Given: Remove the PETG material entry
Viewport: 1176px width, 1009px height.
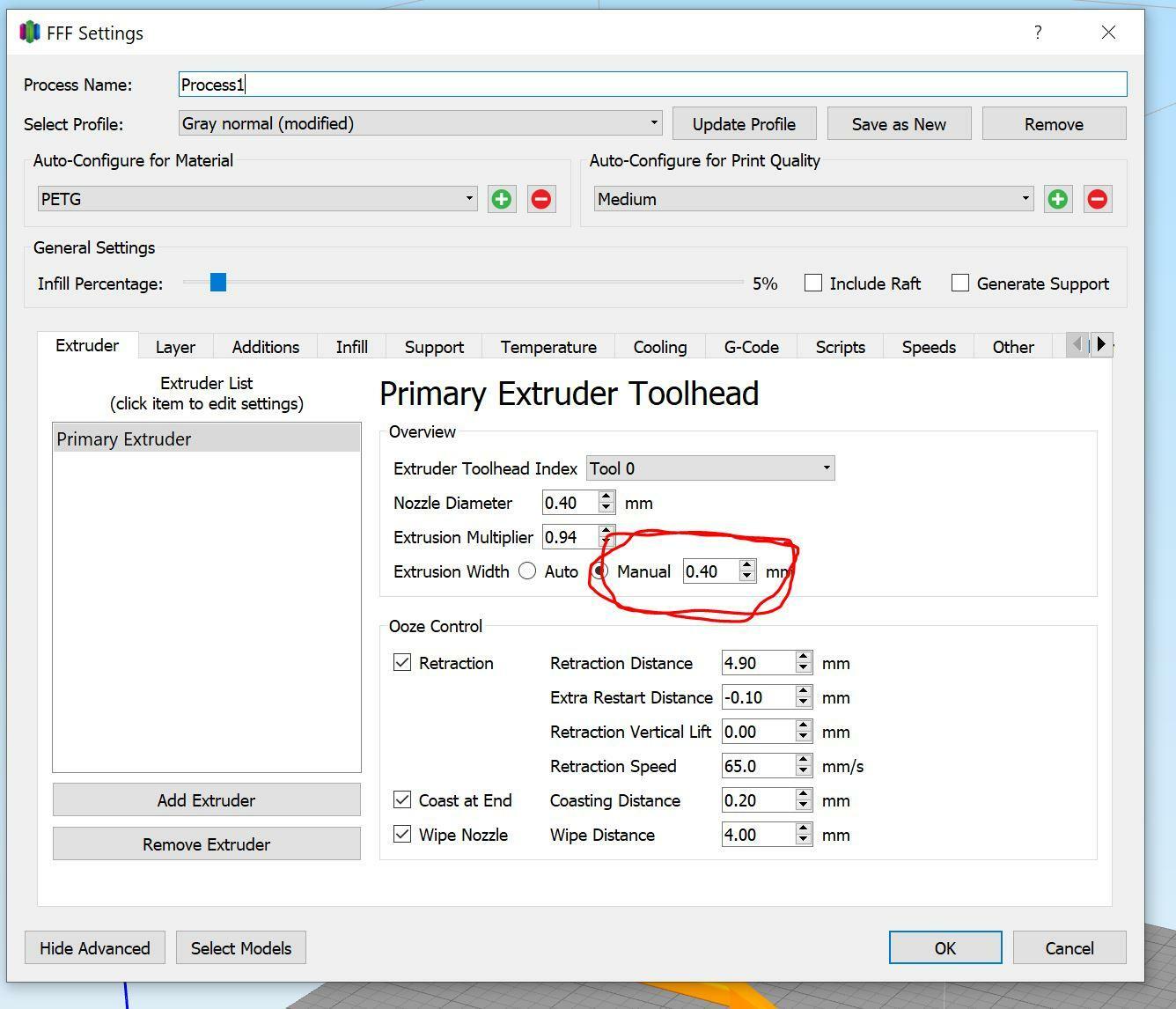Looking at the screenshot, I should click(x=541, y=199).
